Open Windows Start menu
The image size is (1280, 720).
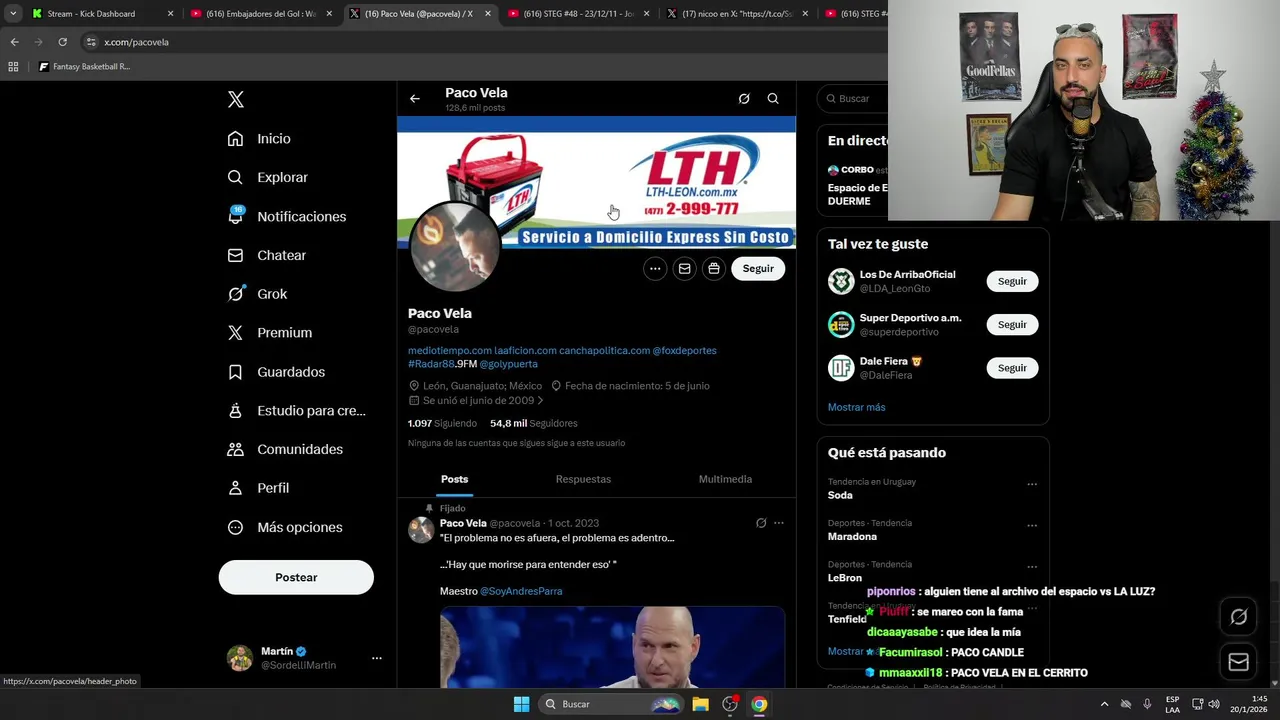521,704
